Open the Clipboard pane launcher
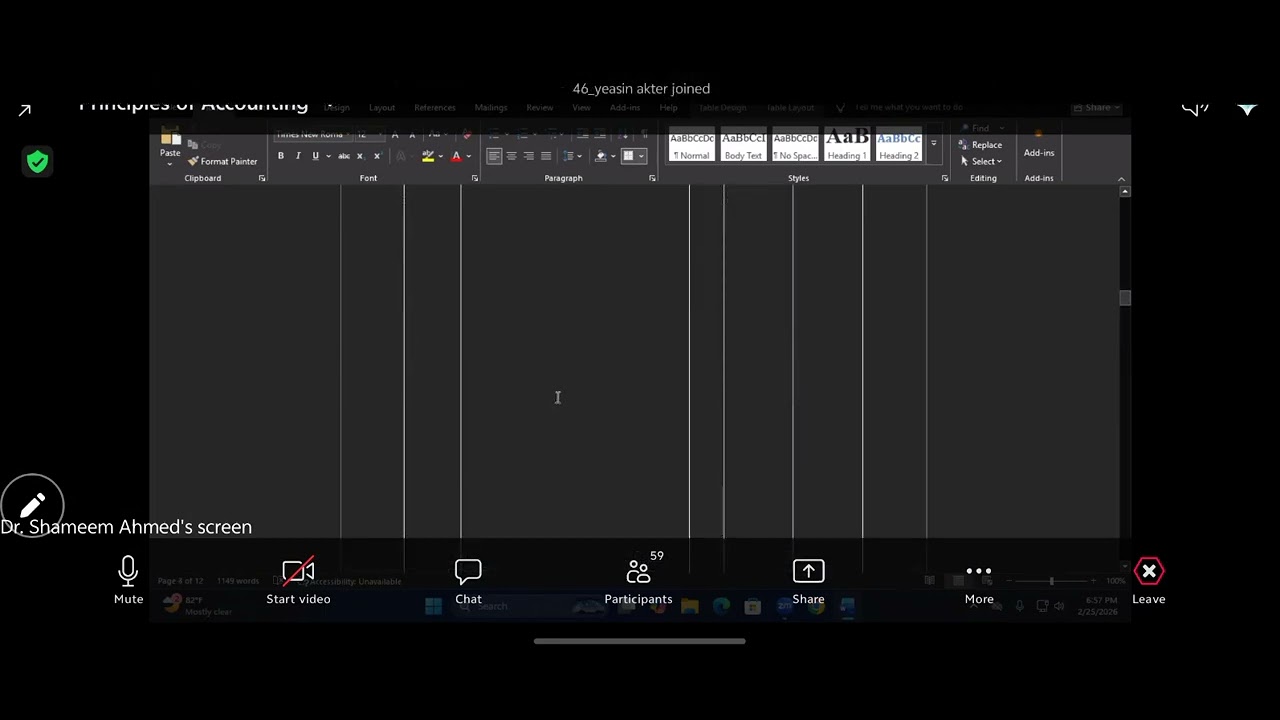Viewport: 1280px width, 720px height. point(262,178)
